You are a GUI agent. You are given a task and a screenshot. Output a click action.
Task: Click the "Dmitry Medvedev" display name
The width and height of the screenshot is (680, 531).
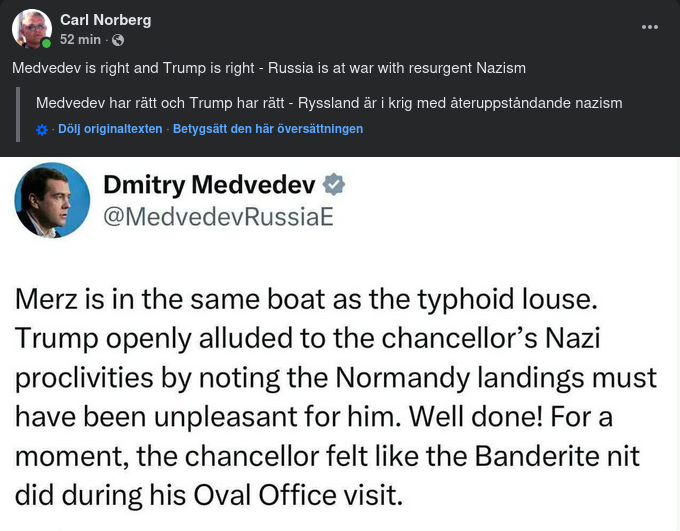click(209, 184)
